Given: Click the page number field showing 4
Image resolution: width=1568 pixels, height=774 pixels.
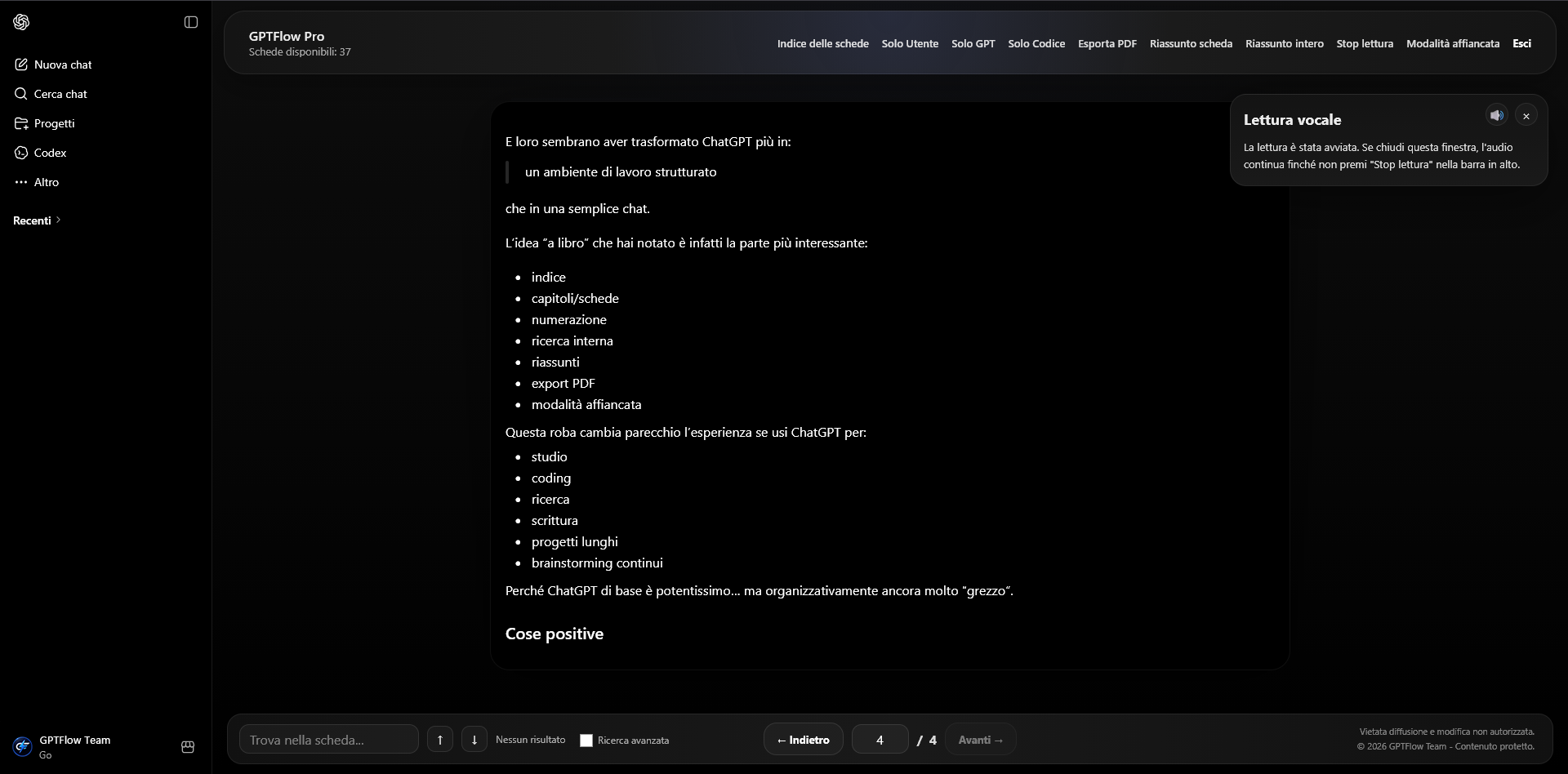Looking at the screenshot, I should pos(880,740).
